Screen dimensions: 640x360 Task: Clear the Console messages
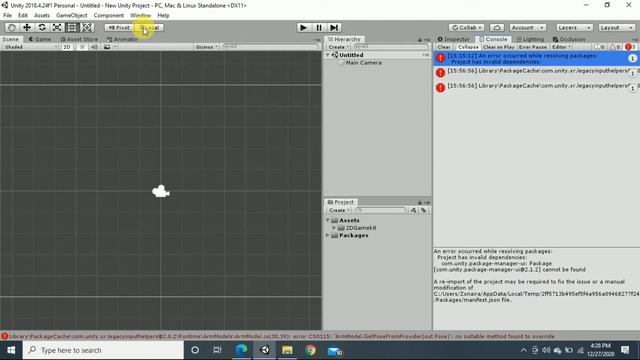(x=444, y=47)
